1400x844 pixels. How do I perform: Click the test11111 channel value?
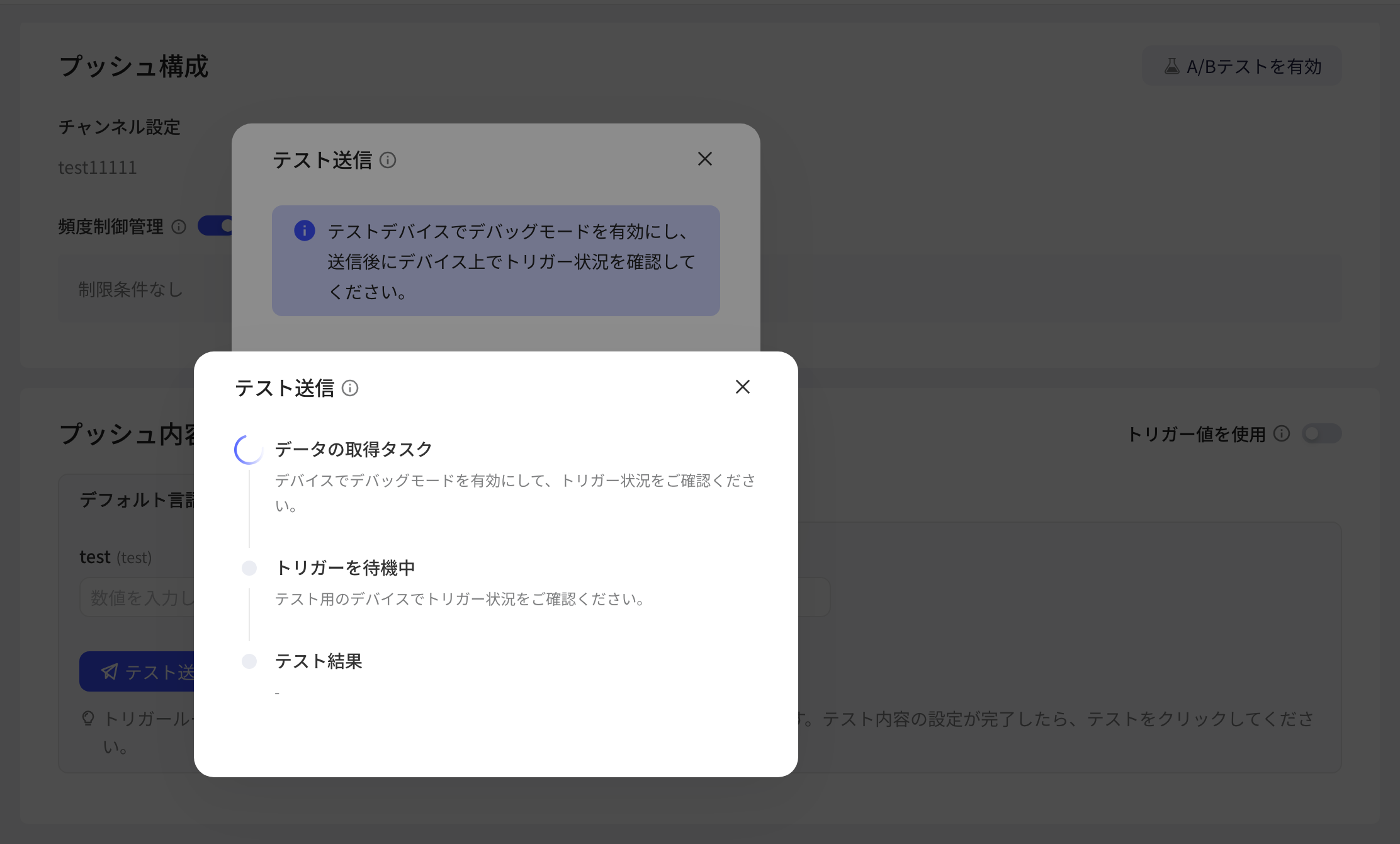pyautogui.click(x=98, y=168)
